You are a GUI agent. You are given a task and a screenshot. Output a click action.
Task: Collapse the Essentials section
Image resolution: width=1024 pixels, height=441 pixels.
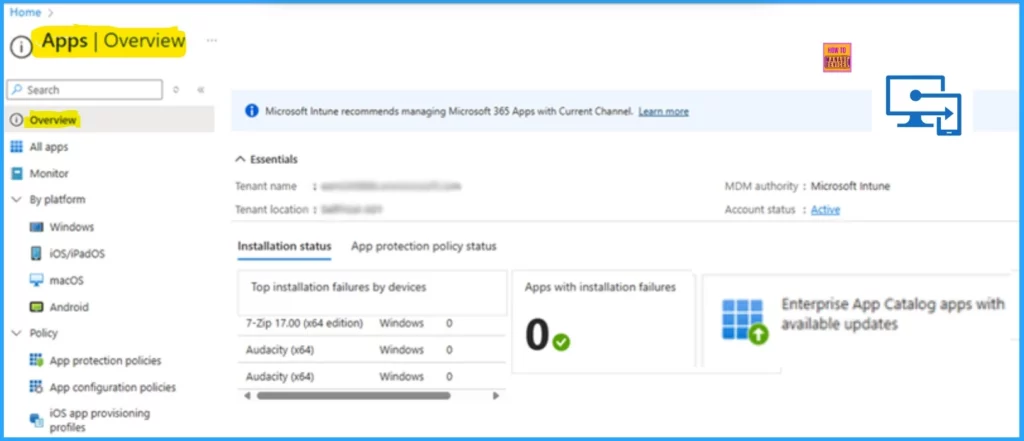coord(241,159)
